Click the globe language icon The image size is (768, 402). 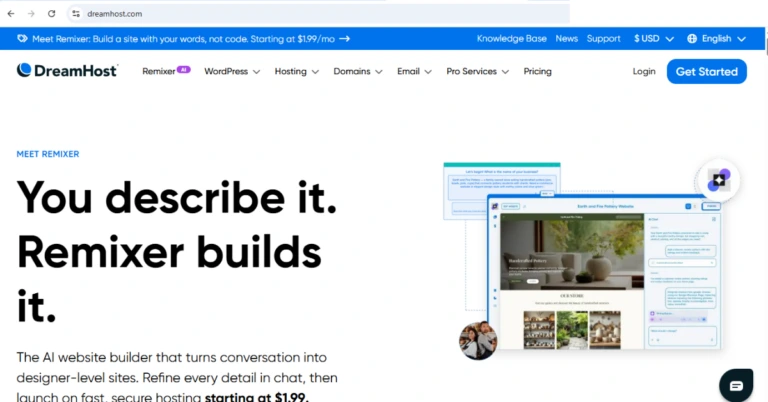click(692, 39)
